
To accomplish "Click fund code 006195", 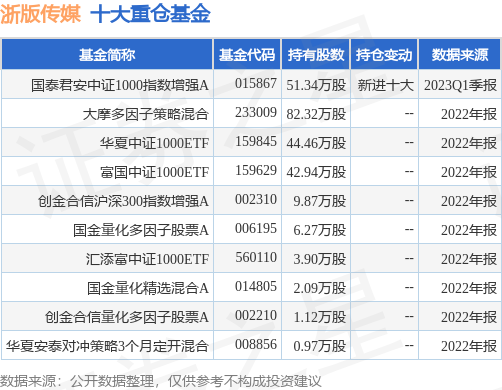I will pos(256,228).
